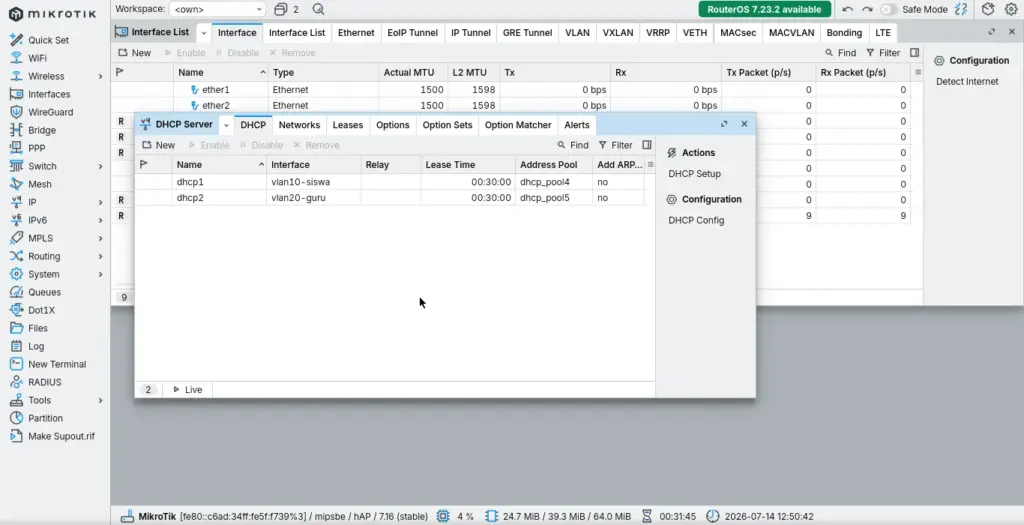1024x525 pixels.
Task: Expand the Switch submenu
Action: tap(101, 167)
